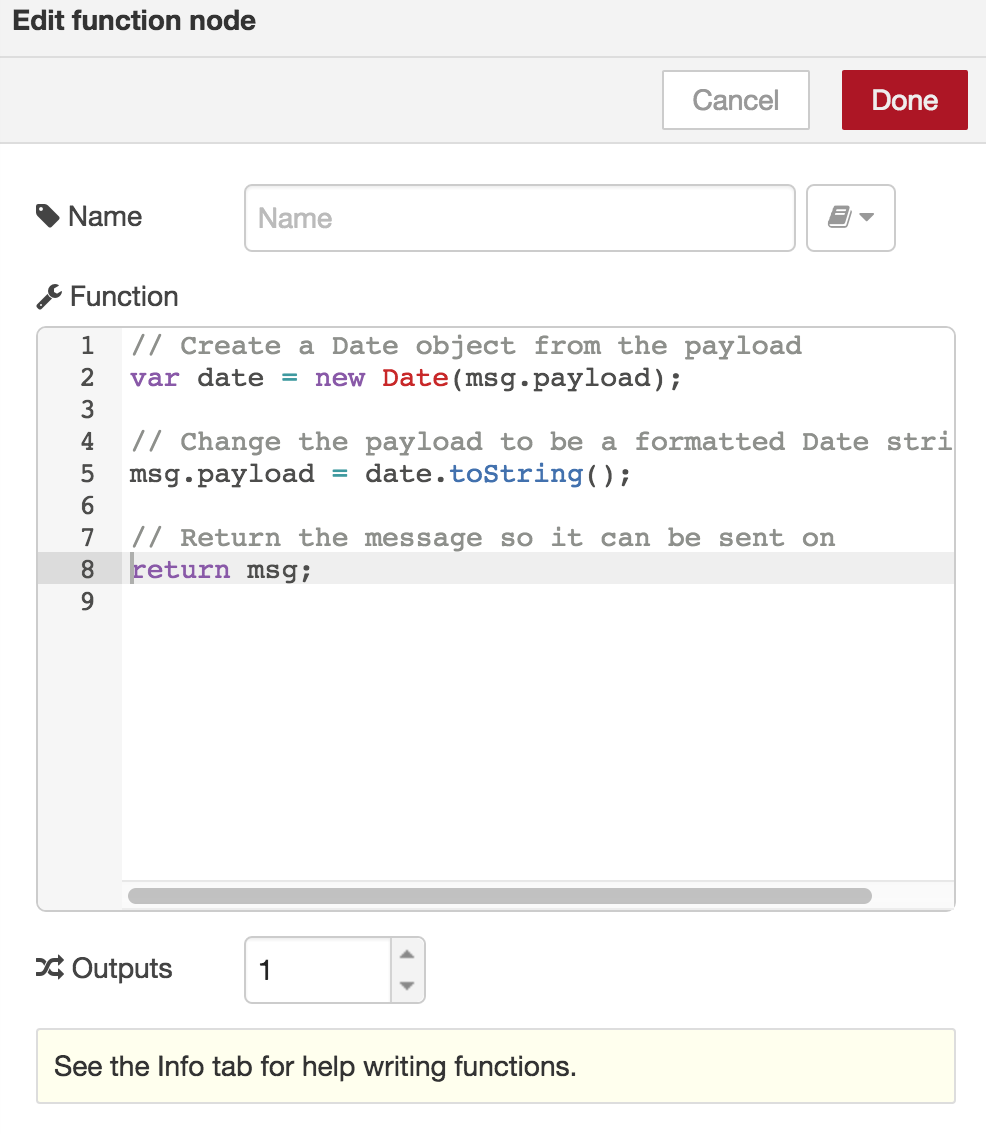Screen dimensions: 986x1134
Task: Click the Outputs number field
Action: tap(318, 970)
